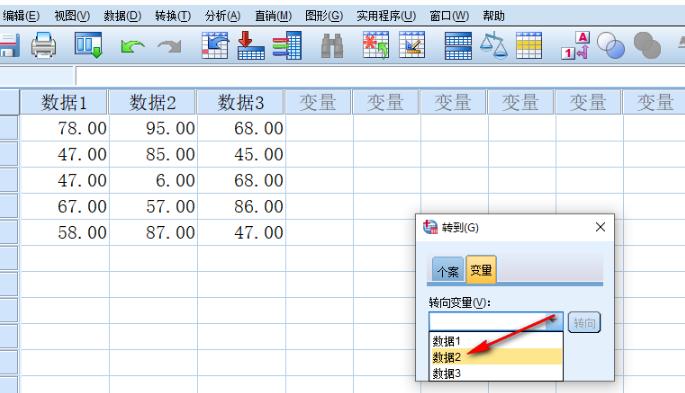The image size is (685, 393).
Task: Click cell value 86.00
Action: [x=242, y=207]
